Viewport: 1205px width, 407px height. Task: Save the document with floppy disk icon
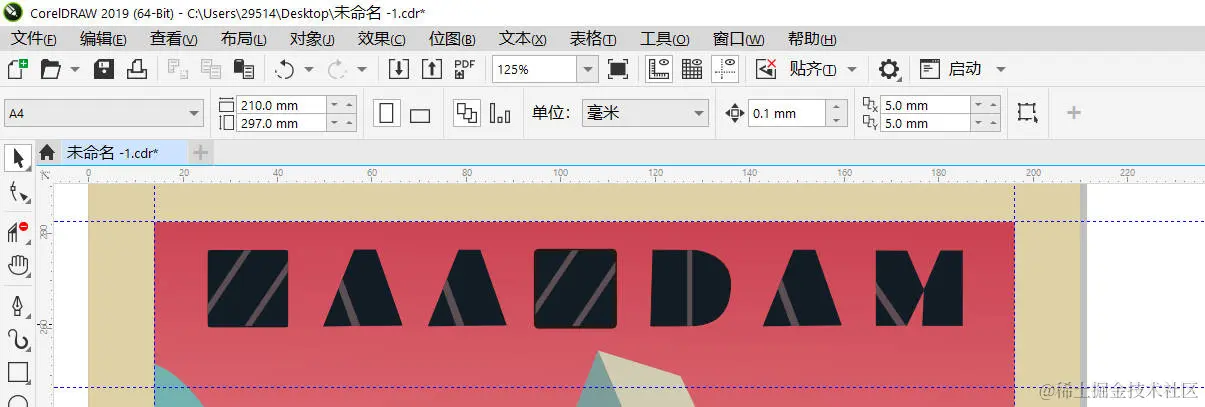tap(103, 69)
